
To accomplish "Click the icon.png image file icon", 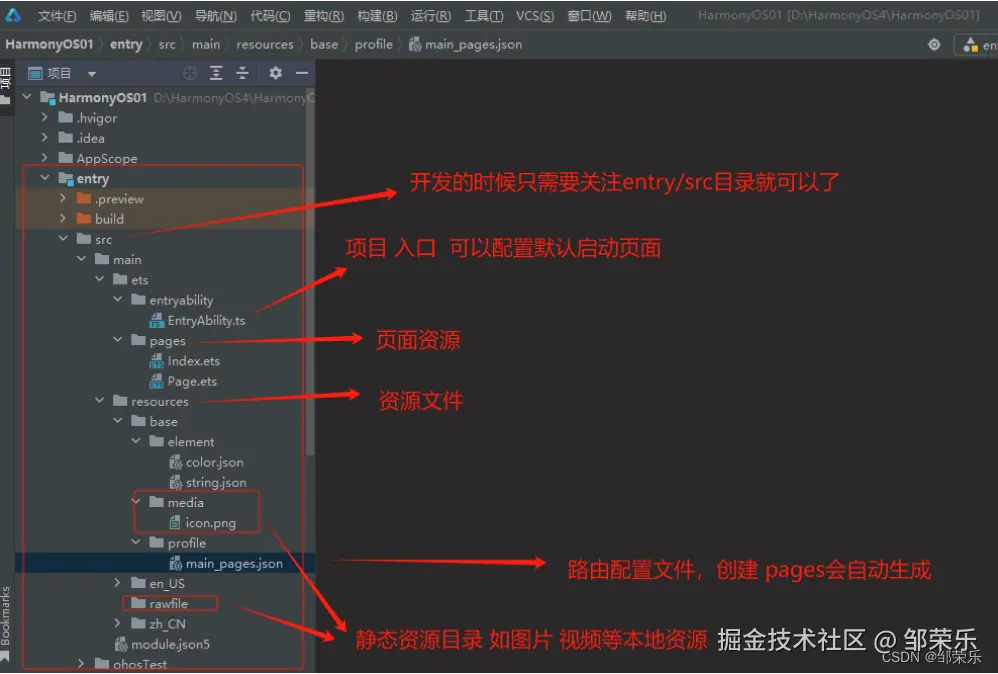I will click(175, 523).
